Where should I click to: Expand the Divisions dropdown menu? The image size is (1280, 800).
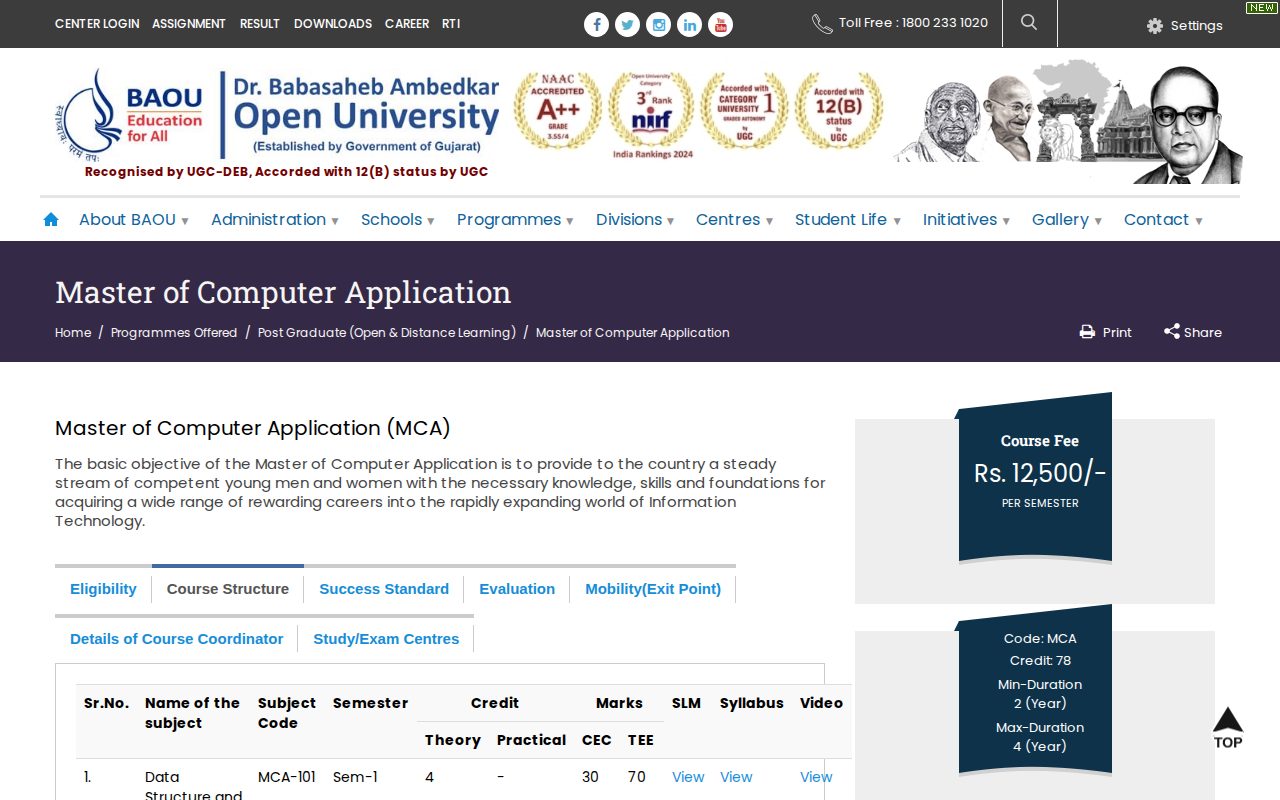(635, 220)
